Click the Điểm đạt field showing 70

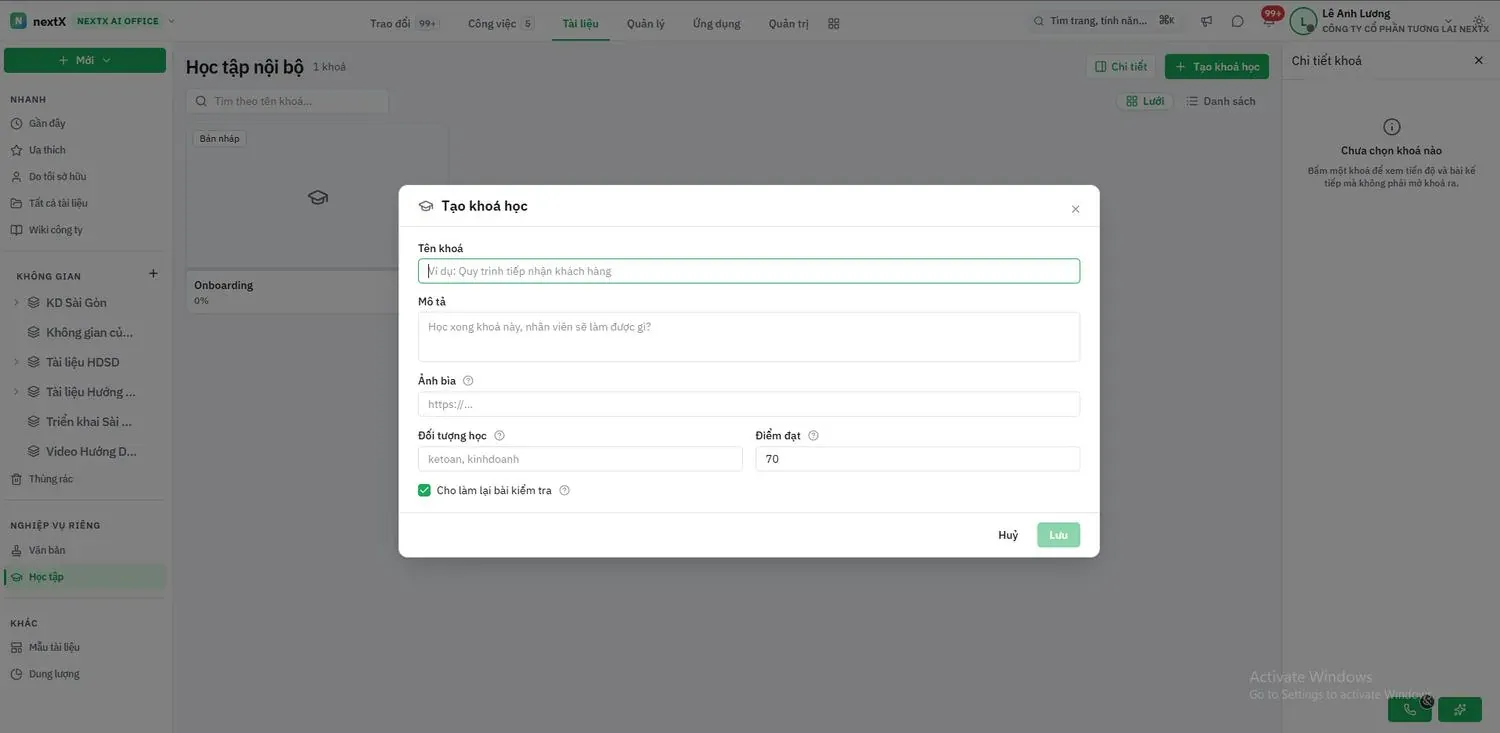(x=918, y=459)
